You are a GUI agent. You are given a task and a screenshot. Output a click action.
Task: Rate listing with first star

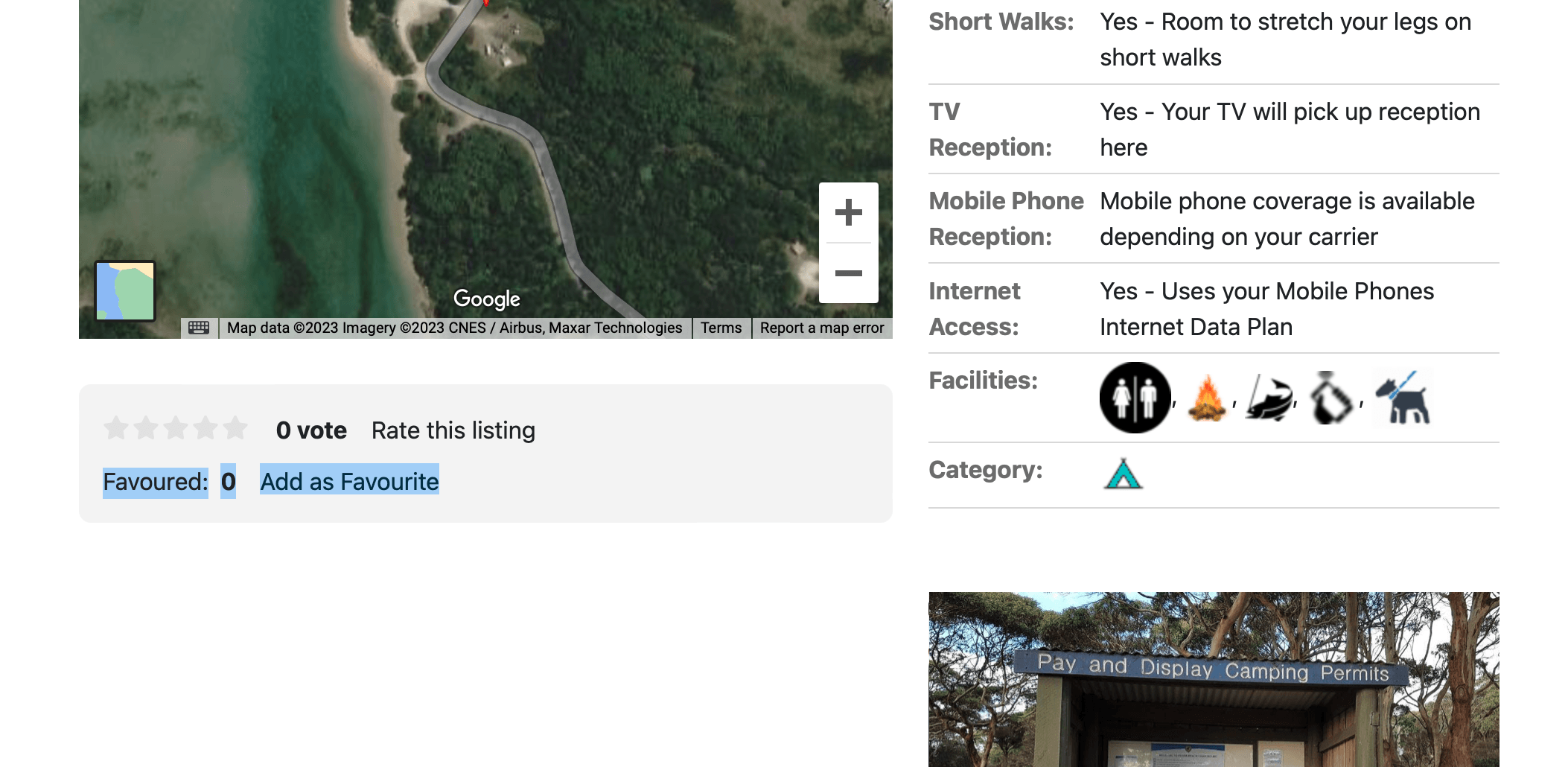[116, 428]
